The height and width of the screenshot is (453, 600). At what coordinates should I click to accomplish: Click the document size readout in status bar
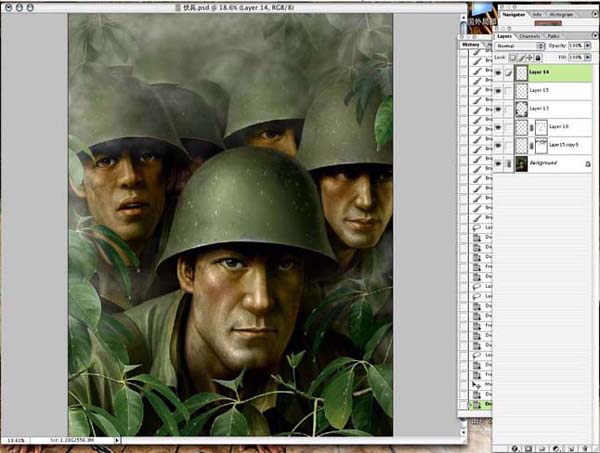coord(72,440)
